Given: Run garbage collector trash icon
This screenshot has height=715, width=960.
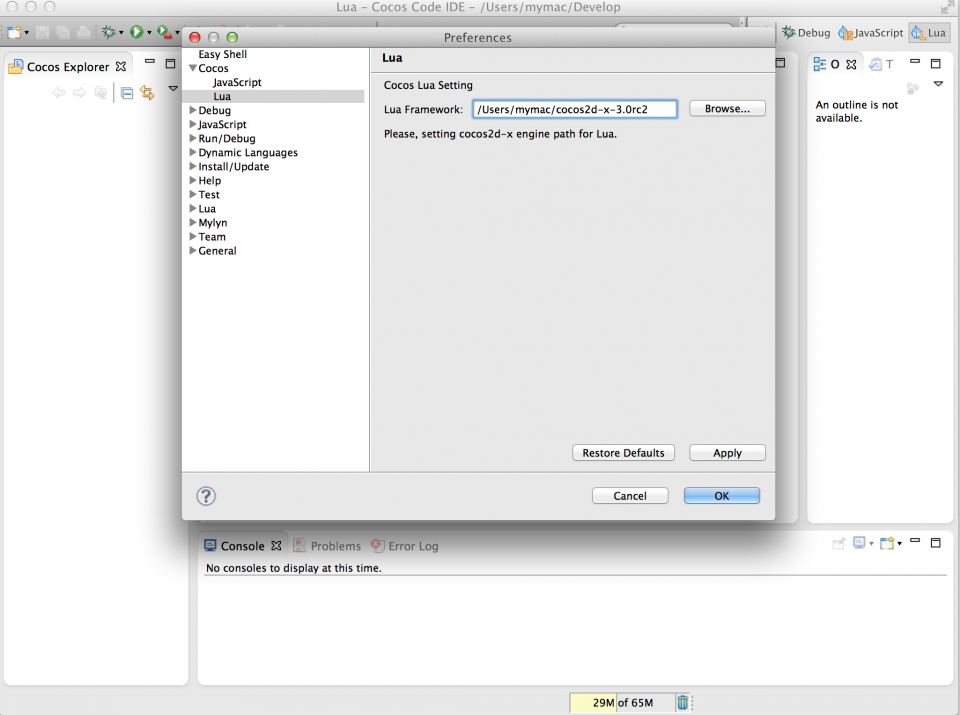Looking at the screenshot, I should pyautogui.click(x=682, y=703).
